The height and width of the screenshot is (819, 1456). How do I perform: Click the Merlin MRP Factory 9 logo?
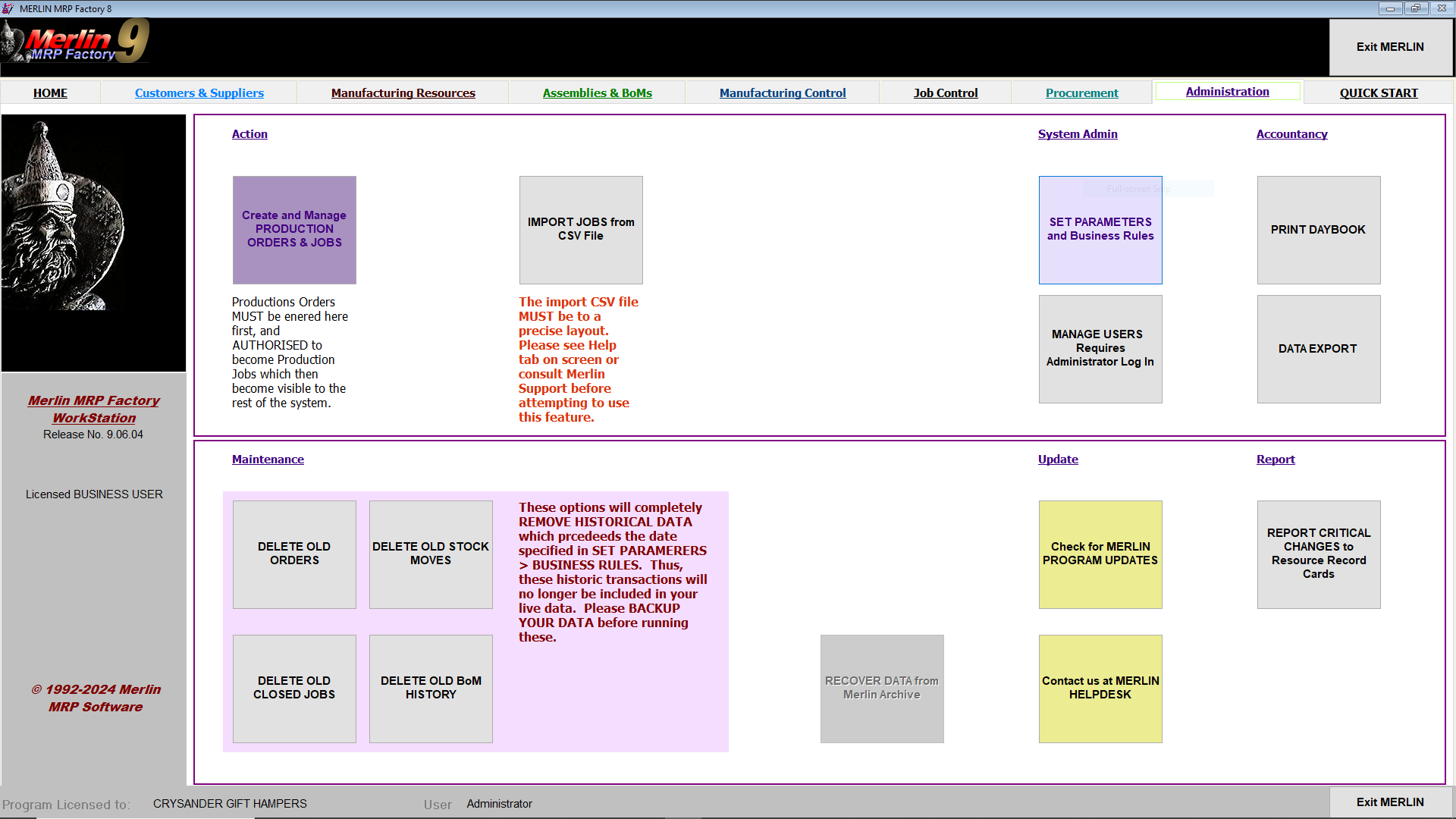point(76,42)
